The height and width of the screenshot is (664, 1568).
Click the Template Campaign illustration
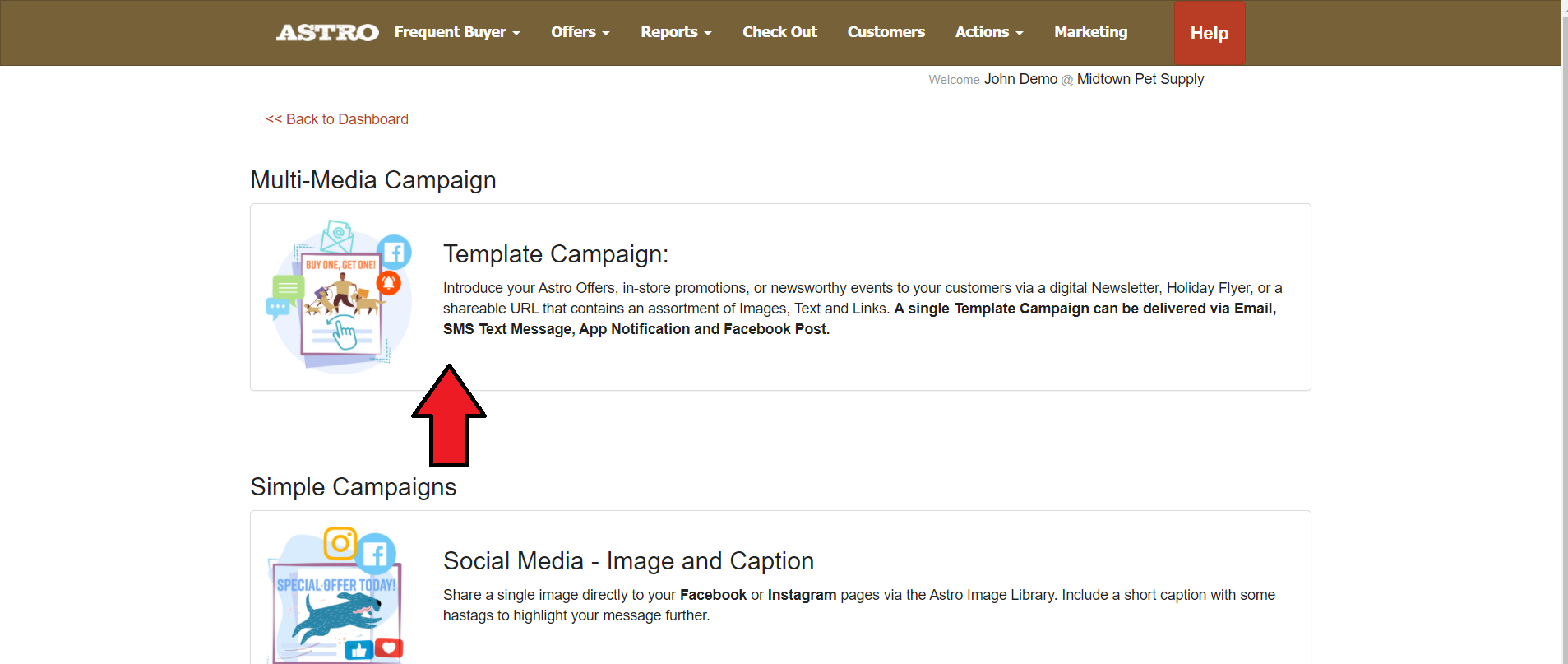(340, 296)
